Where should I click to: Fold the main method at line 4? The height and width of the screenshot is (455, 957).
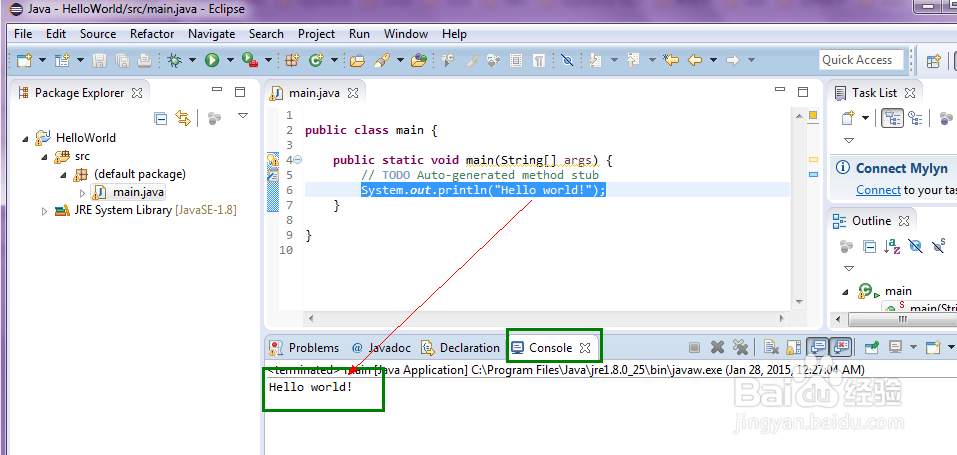pyautogui.click(x=298, y=160)
